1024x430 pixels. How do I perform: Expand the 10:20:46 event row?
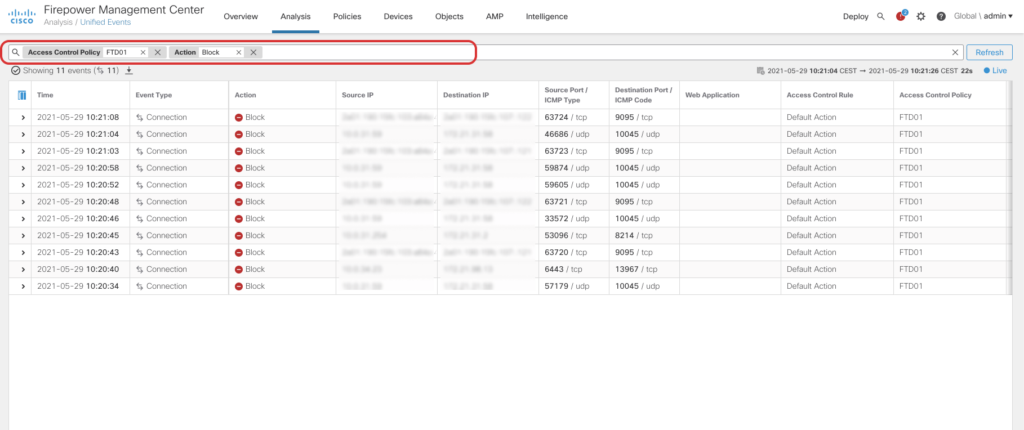23,218
